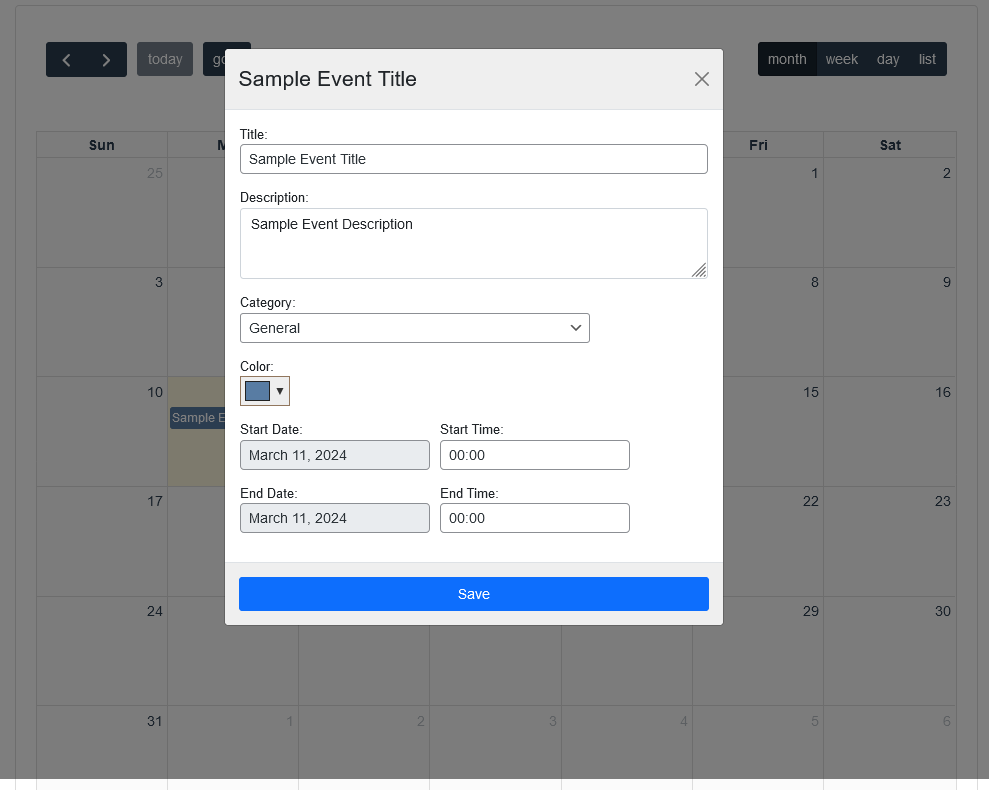Open the color picker swatch

(x=257, y=391)
